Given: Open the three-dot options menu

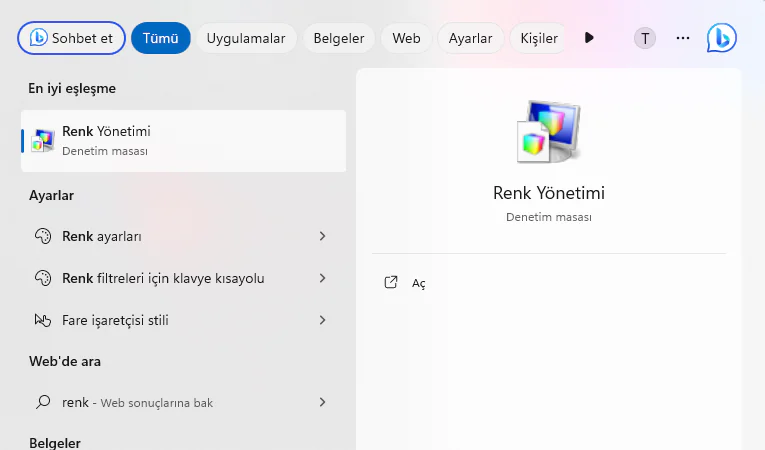Looking at the screenshot, I should coord(683,38).
